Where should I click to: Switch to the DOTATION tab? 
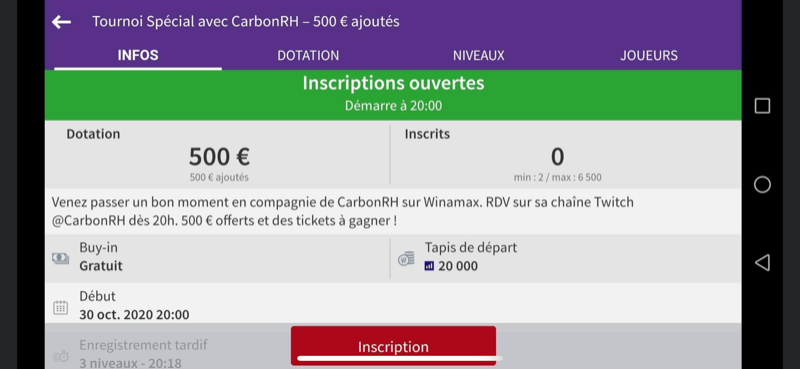(308, 55)
